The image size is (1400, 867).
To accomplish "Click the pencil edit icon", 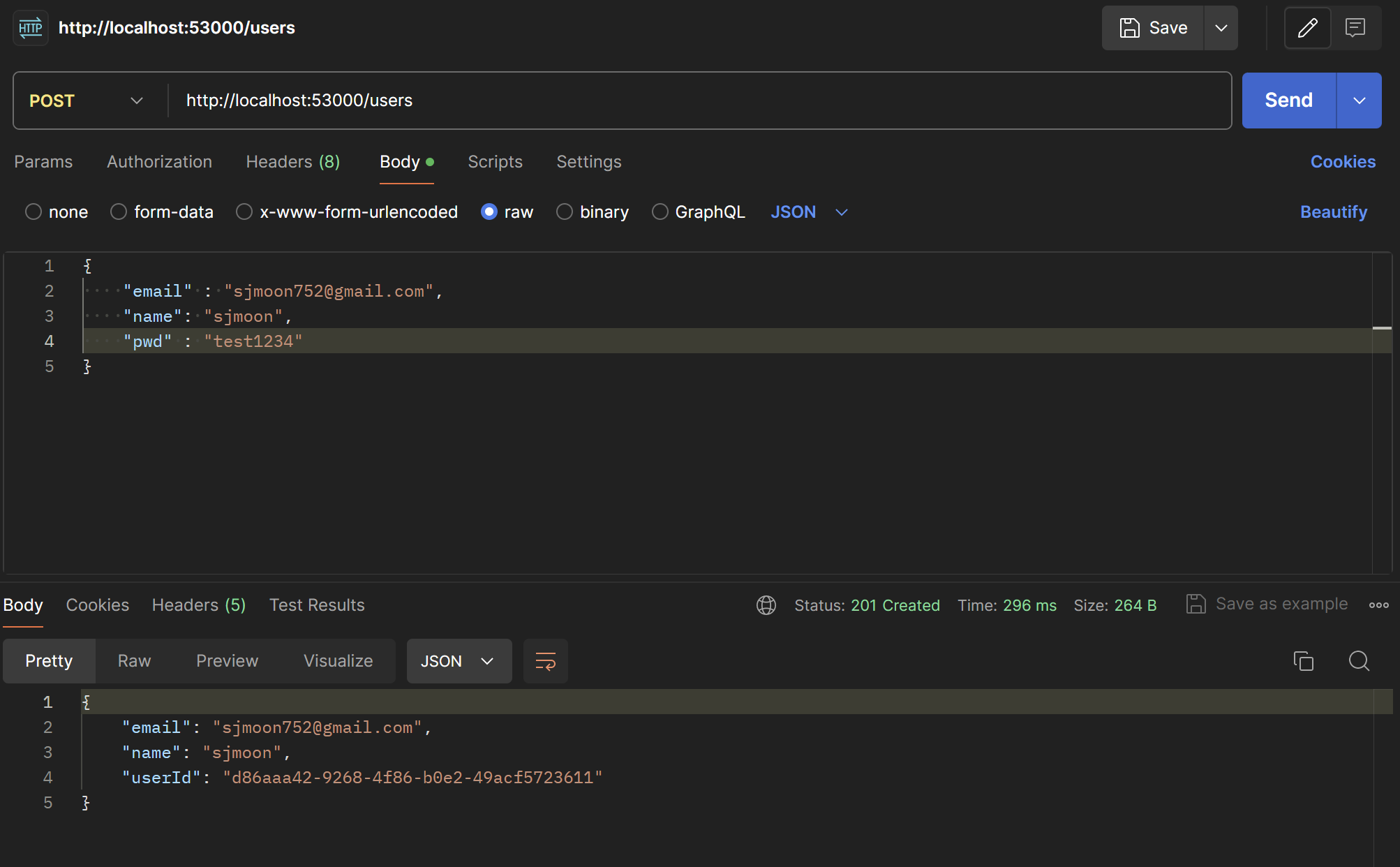I will pos(1307,28).
